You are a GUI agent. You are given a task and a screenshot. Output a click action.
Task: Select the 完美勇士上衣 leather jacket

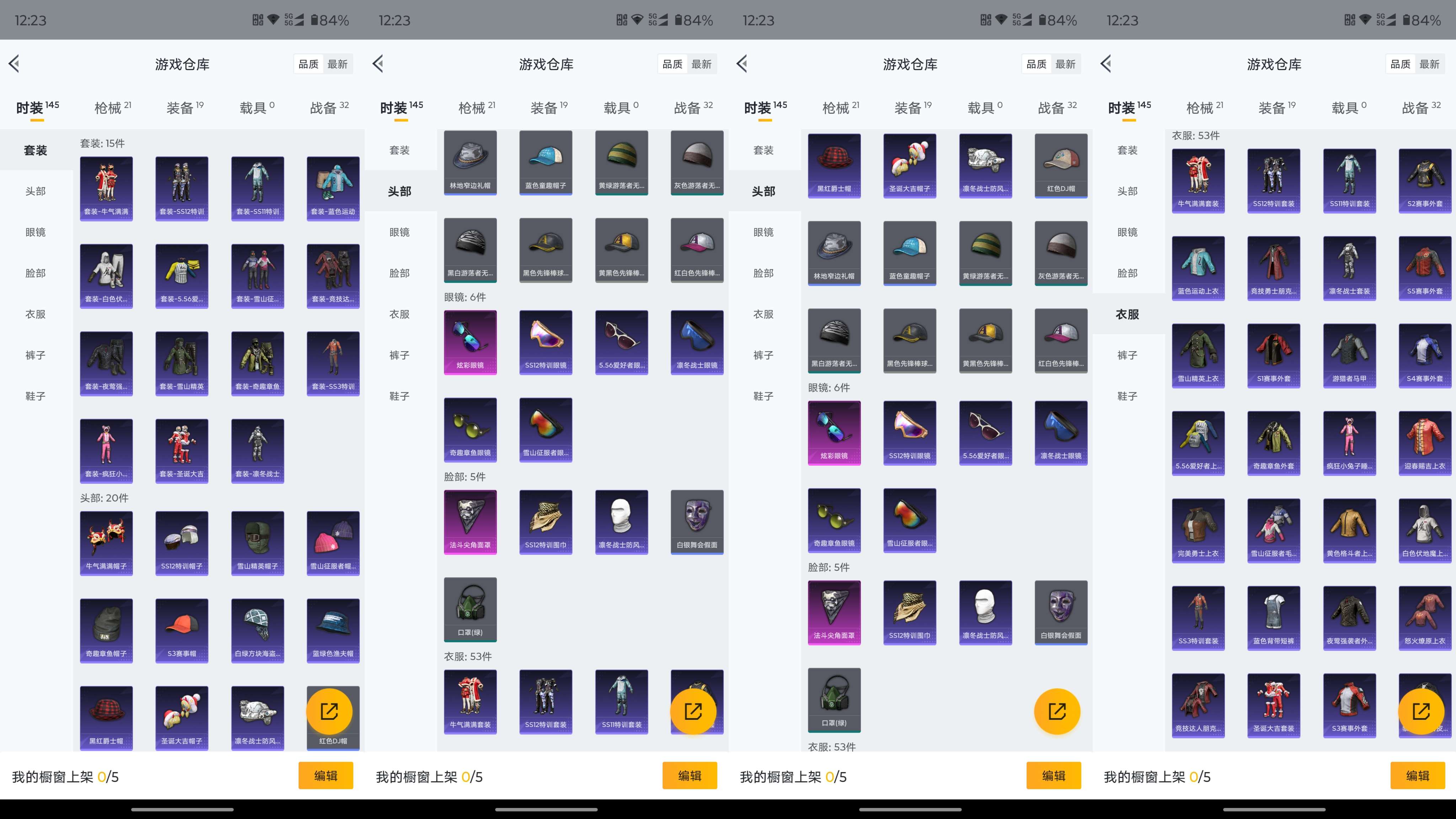click(1198, 531)
